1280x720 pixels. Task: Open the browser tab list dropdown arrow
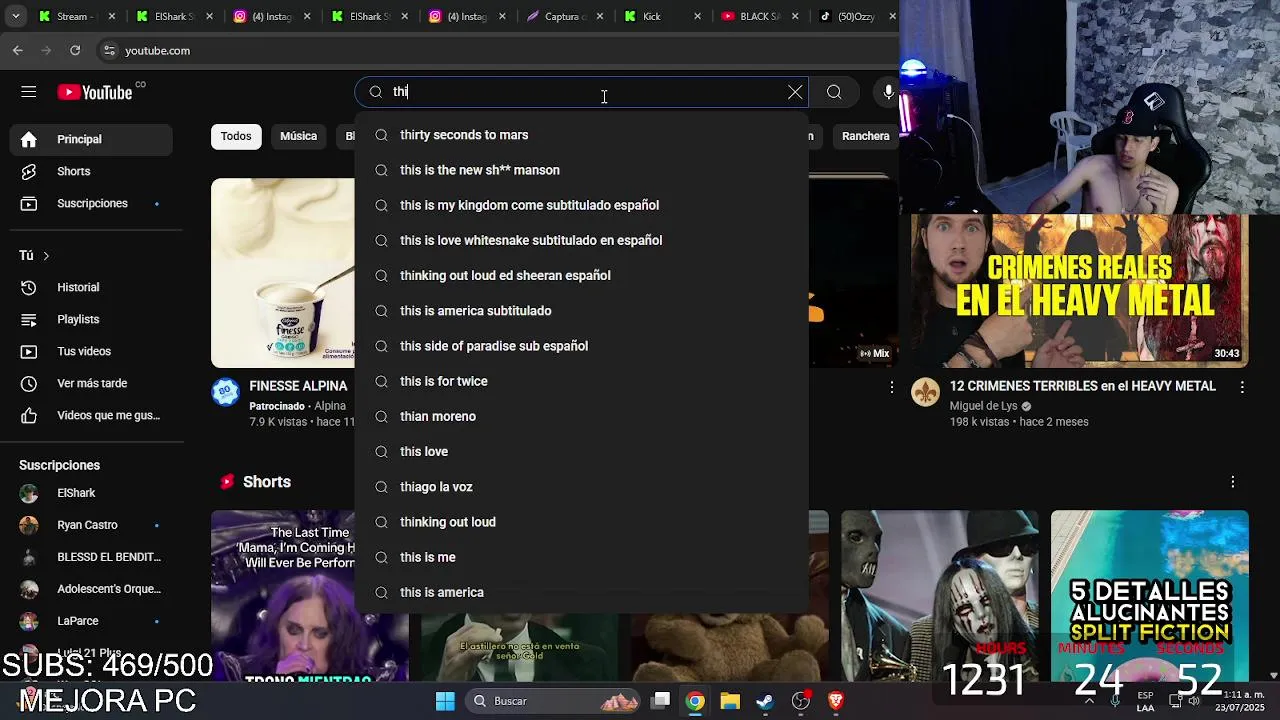pyautogui.click(x=15, y=16)
